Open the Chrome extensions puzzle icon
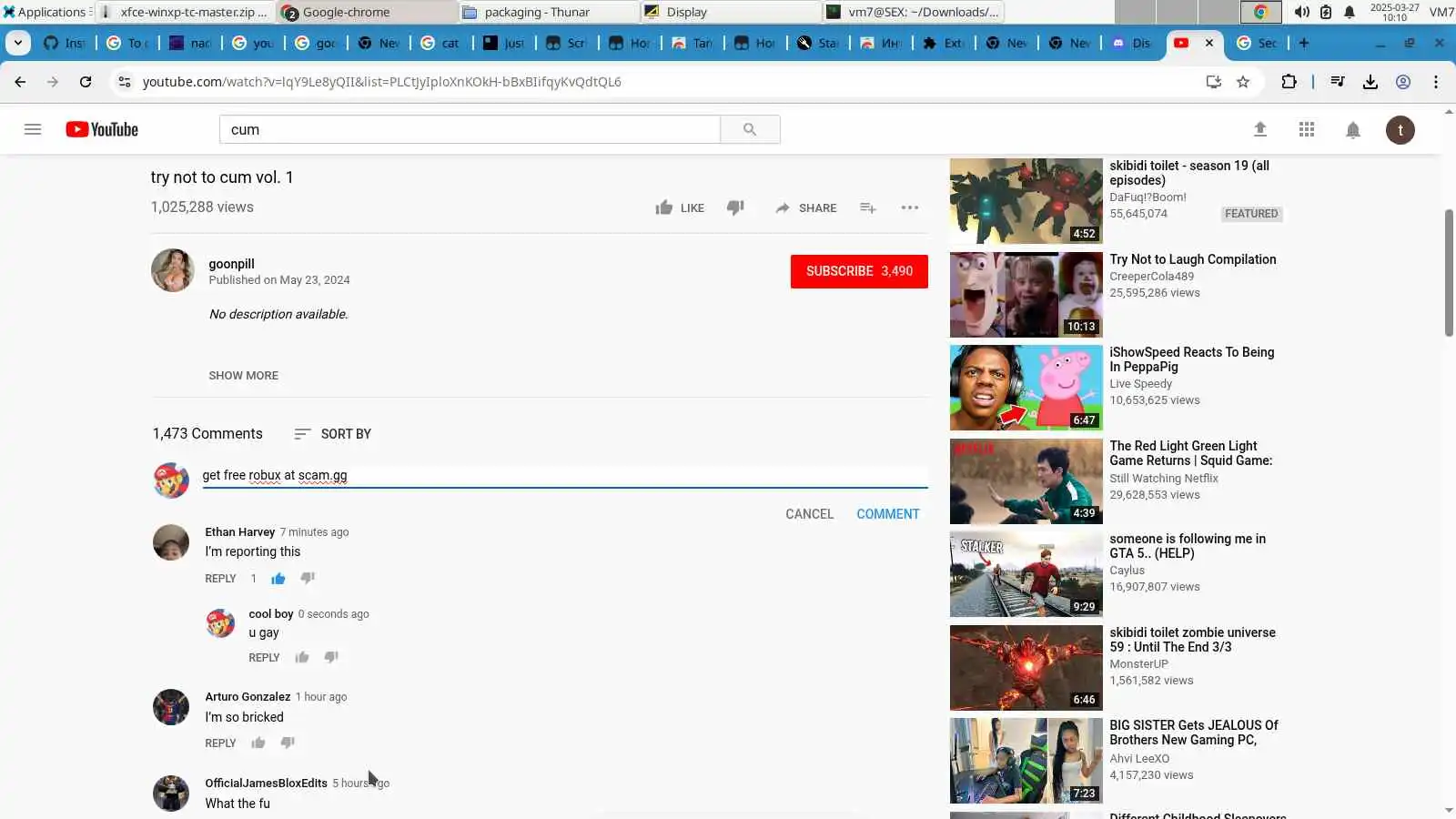This screenshot has width=1456, height=819. pos(1289,82)
